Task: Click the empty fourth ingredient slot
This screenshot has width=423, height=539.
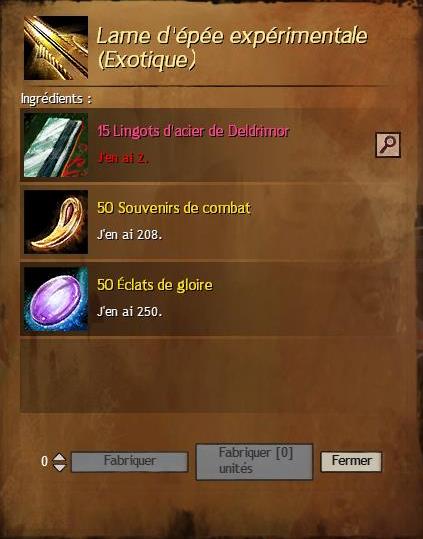Action: [210, 376]
